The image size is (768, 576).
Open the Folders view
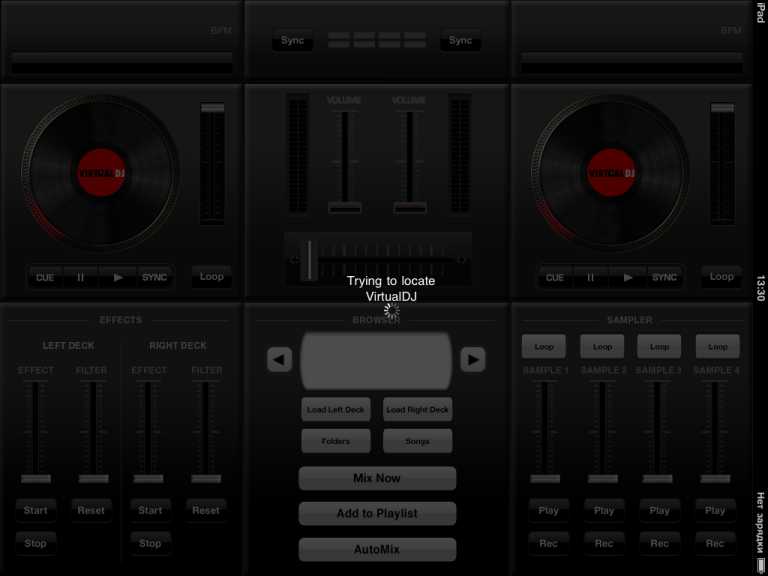pyautogui.click(x=336, y=441)
